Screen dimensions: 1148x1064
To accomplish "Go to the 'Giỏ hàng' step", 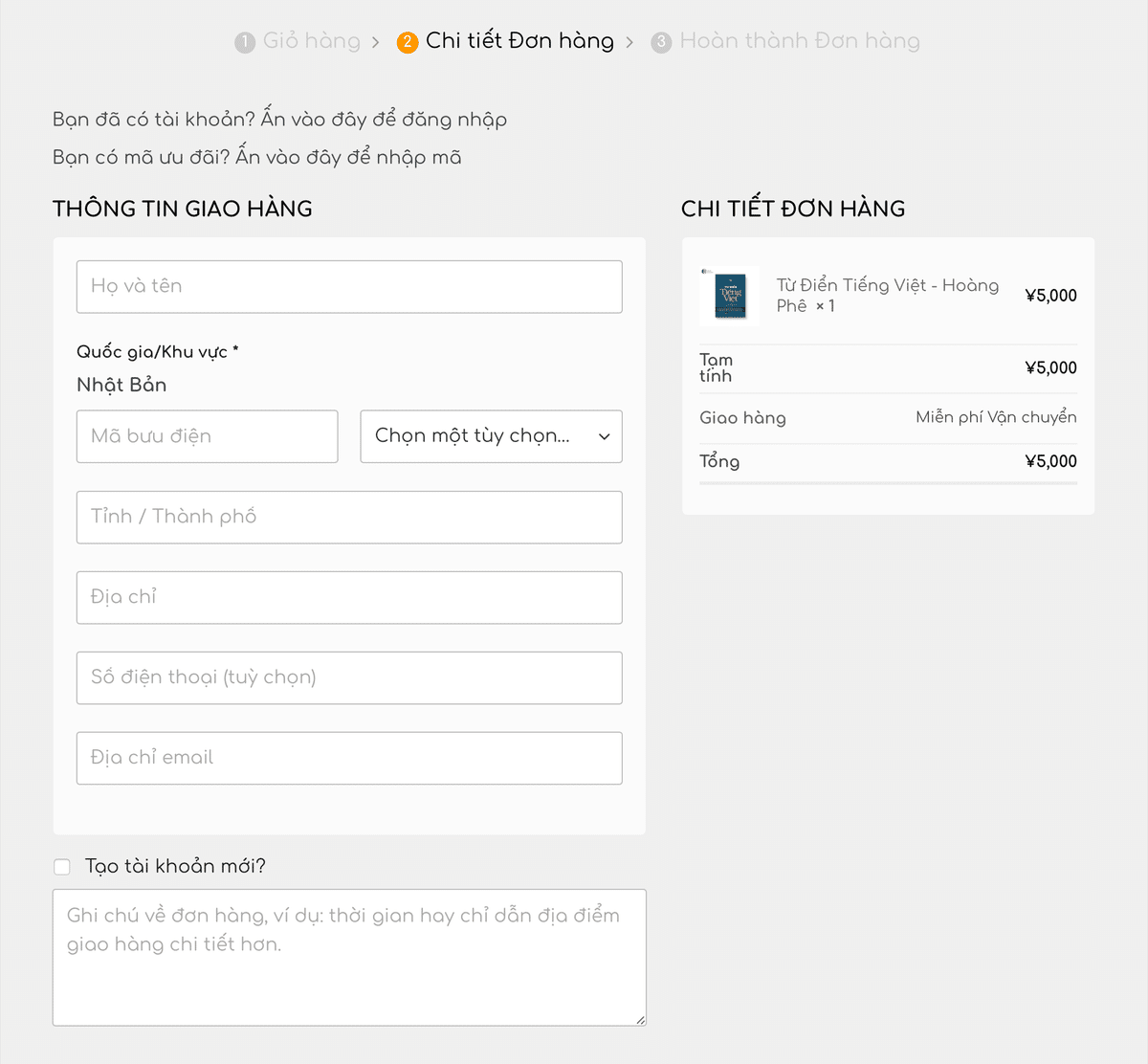I will 312,41.
